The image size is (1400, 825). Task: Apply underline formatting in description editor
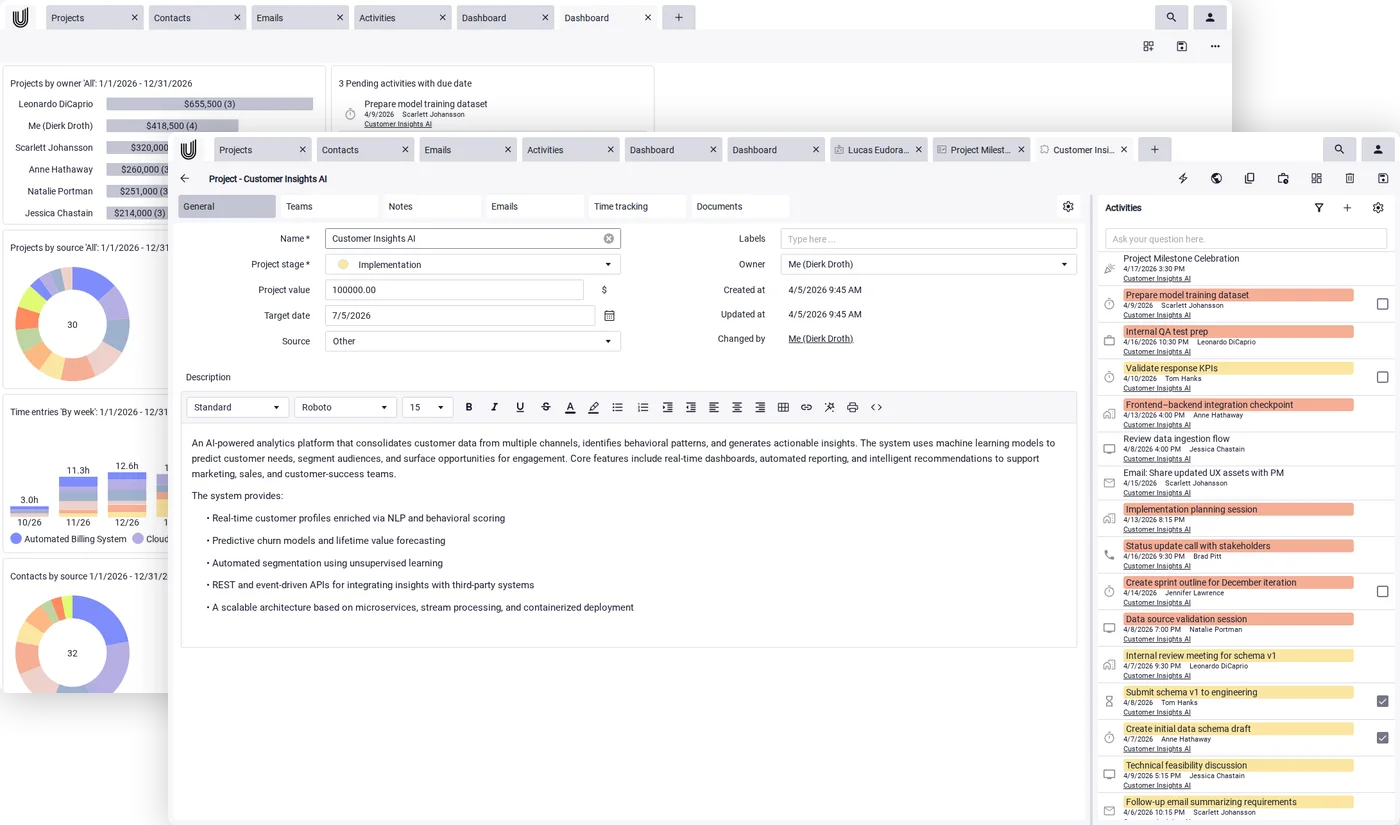(x=520, y=407)
